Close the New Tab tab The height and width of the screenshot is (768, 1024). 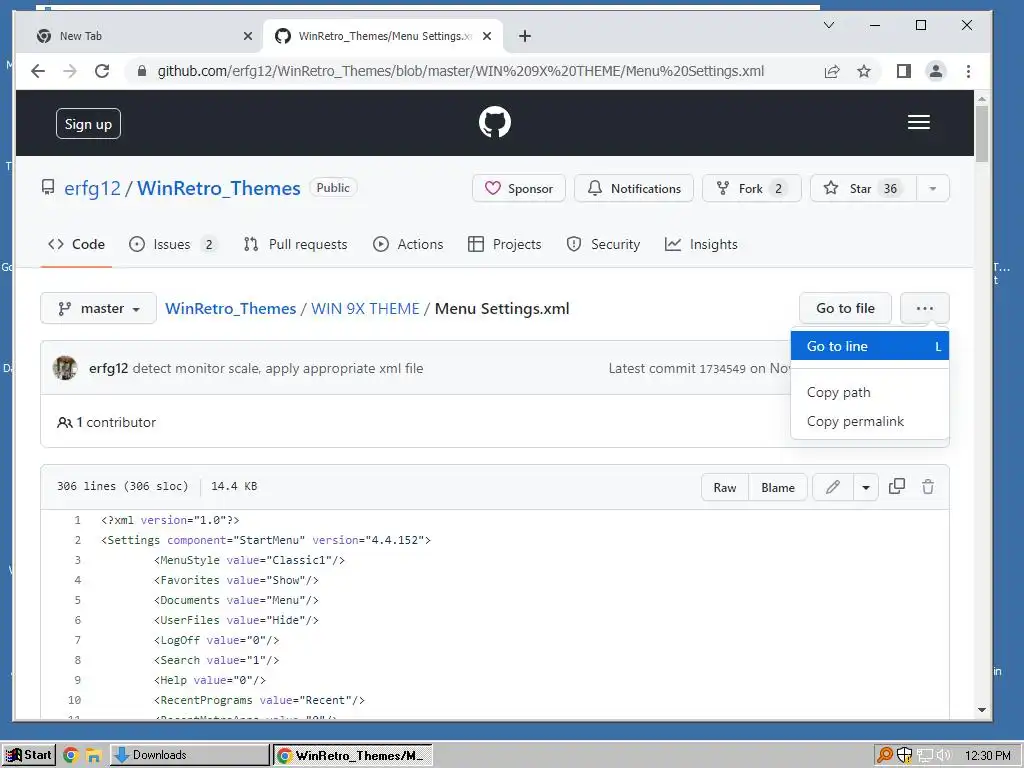coord(248,36)
